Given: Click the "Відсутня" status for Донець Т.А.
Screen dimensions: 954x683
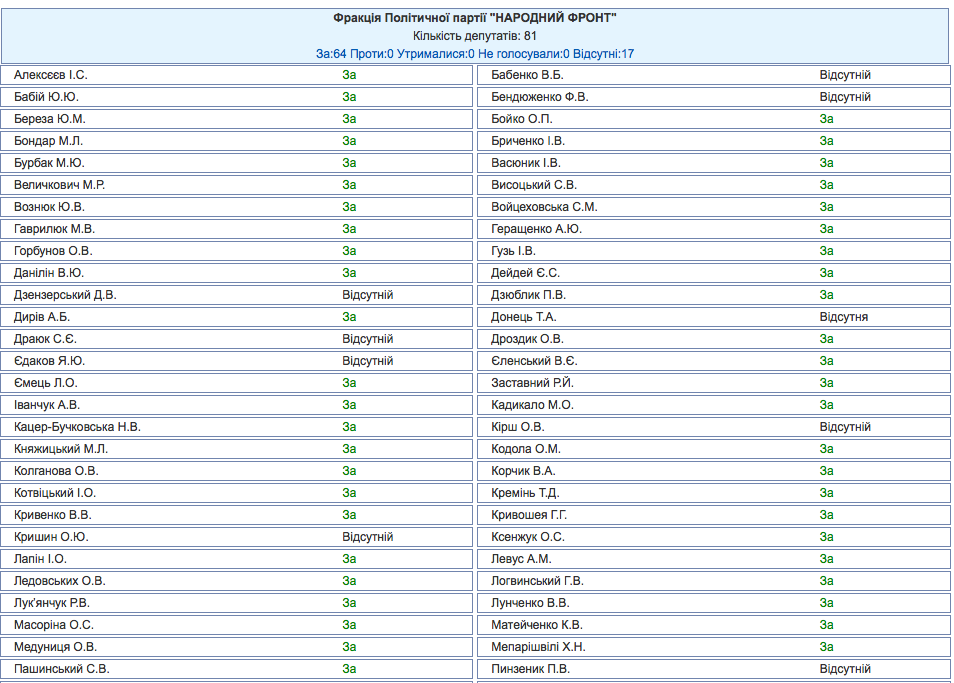Looking at the screenshot, I should [843, 317].
